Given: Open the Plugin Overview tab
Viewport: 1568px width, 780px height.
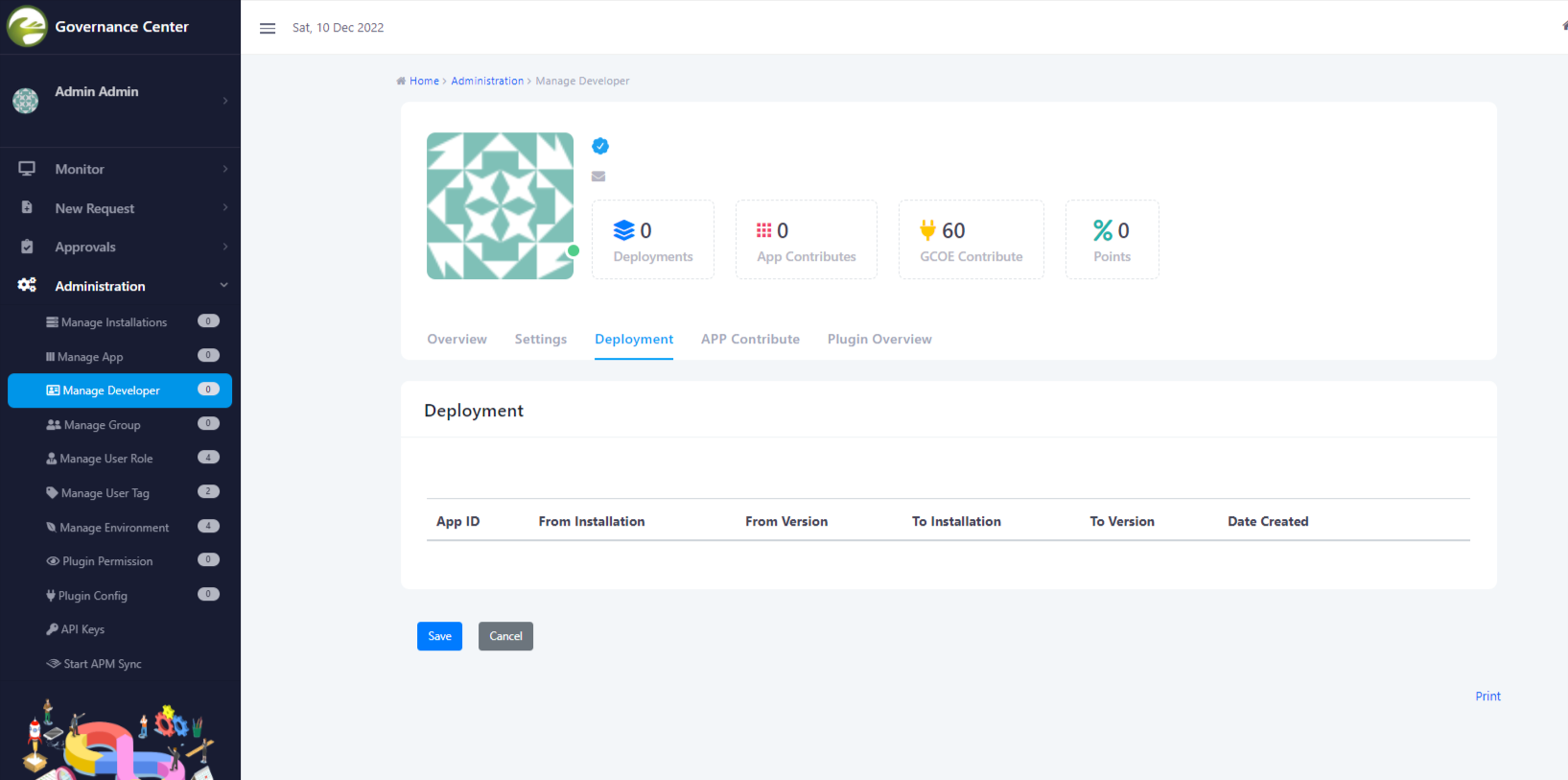Looking at the screenshot, I should 879,340.
